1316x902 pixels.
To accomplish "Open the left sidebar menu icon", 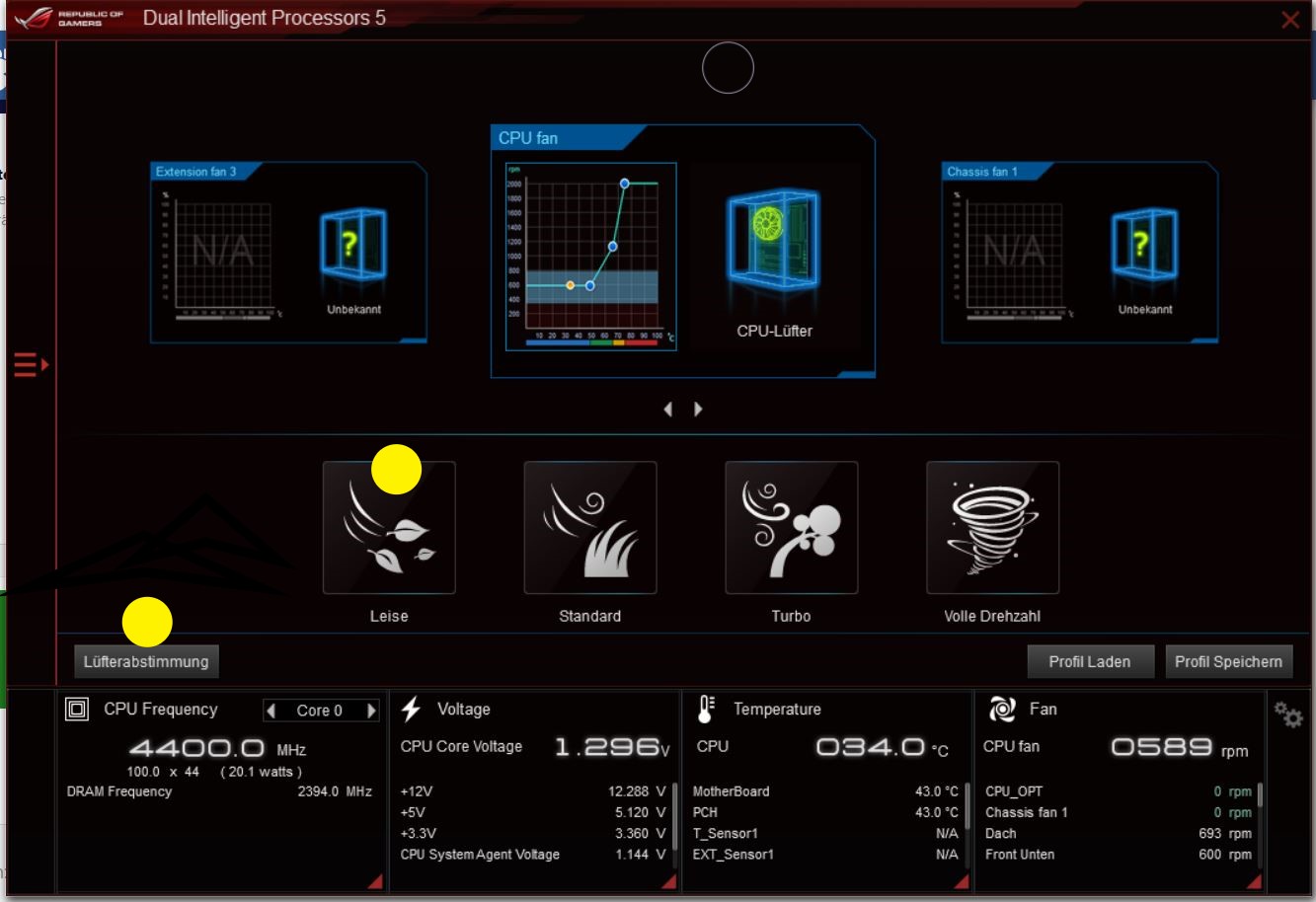I will pyautogui.click(x=31, y=365).
